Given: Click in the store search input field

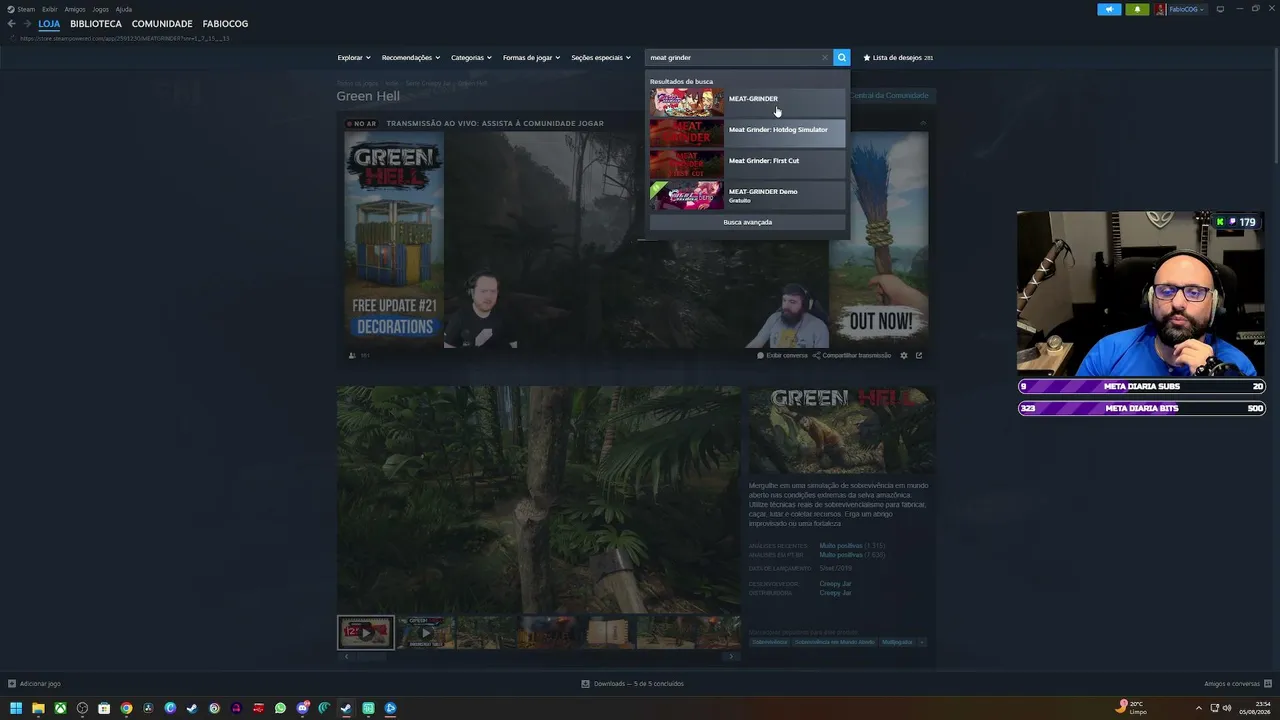Looking at the screenshot, I should (733, 58).
